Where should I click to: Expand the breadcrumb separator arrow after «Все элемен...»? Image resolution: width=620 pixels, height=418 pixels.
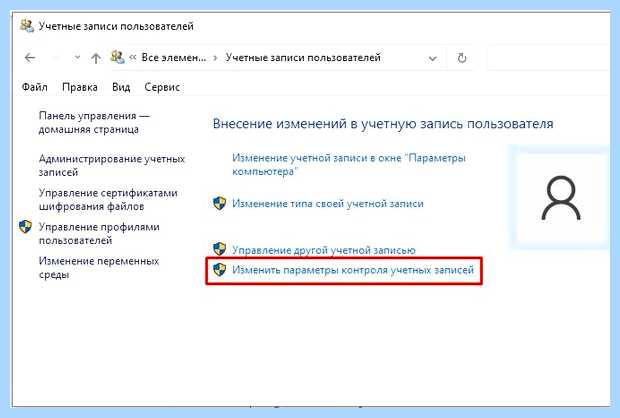point(215,58)
